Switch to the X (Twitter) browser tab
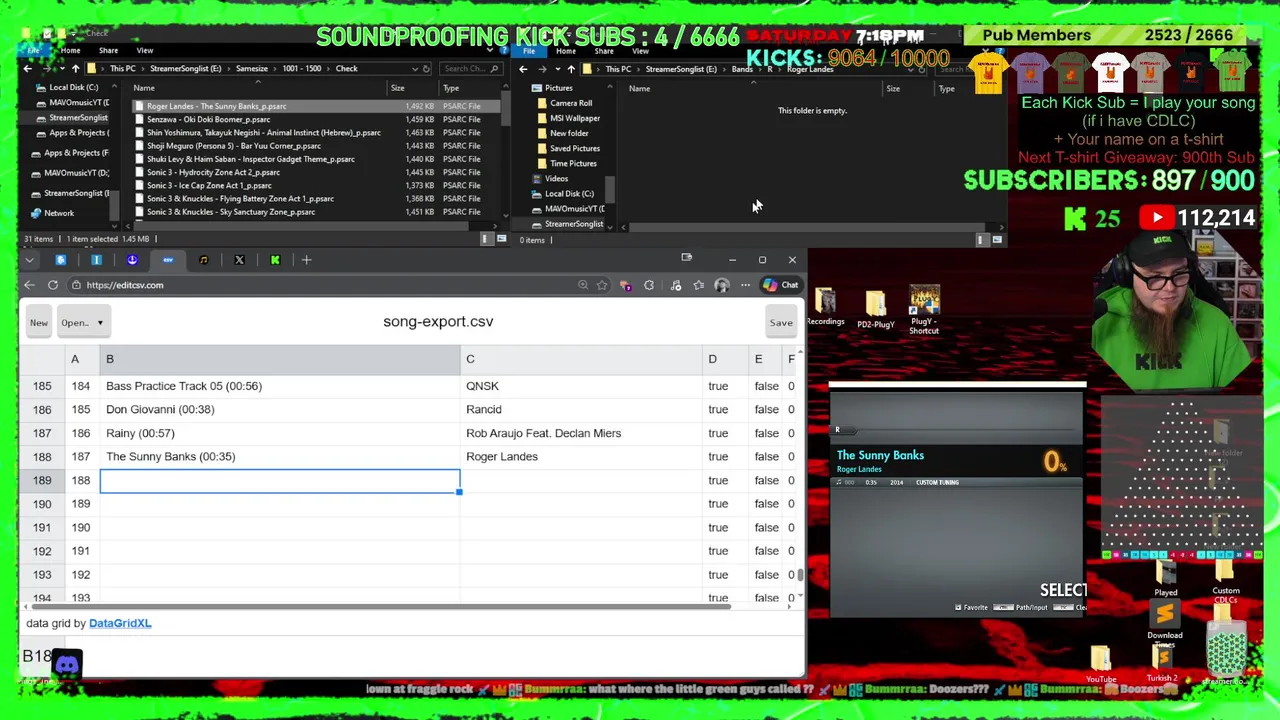 click(239, 260)
